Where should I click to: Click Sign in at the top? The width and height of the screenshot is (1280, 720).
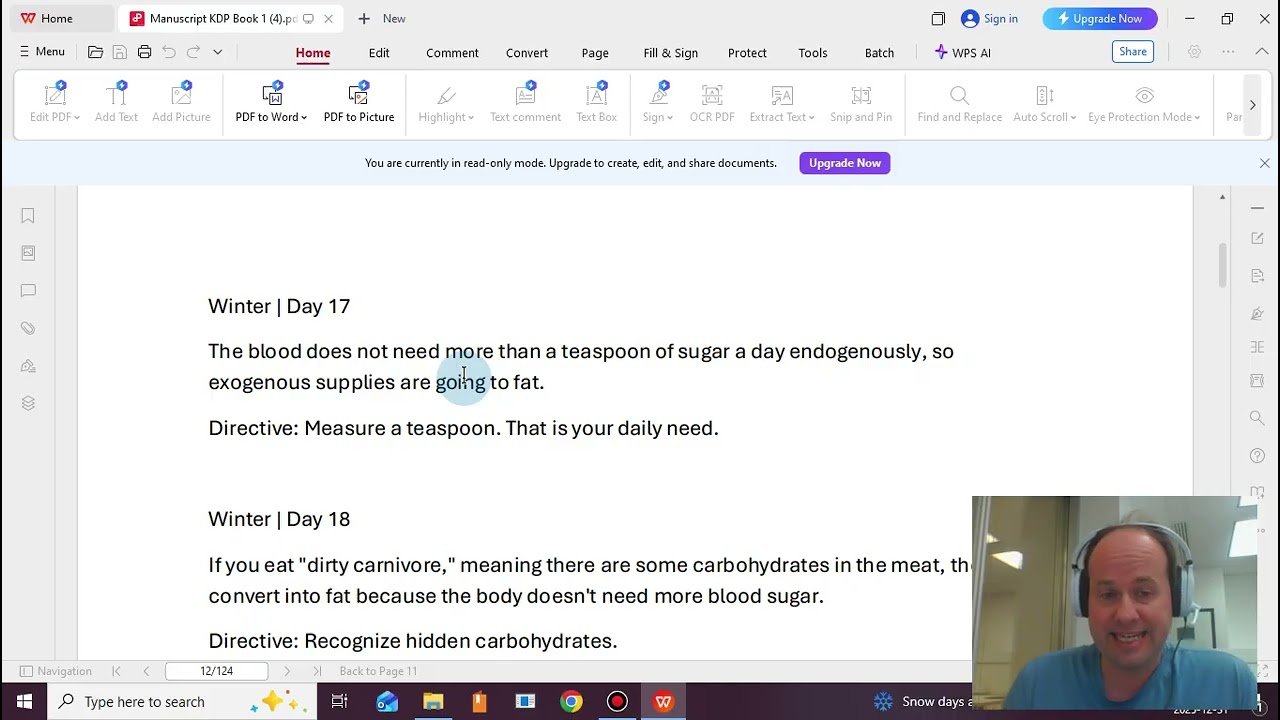pyautogui.click(x=989, y=18)
